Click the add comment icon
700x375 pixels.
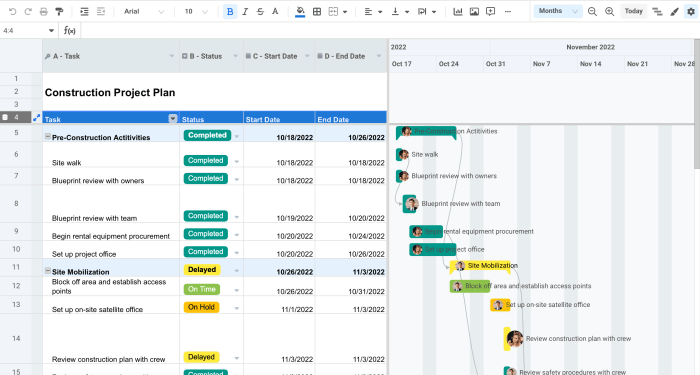491,12
